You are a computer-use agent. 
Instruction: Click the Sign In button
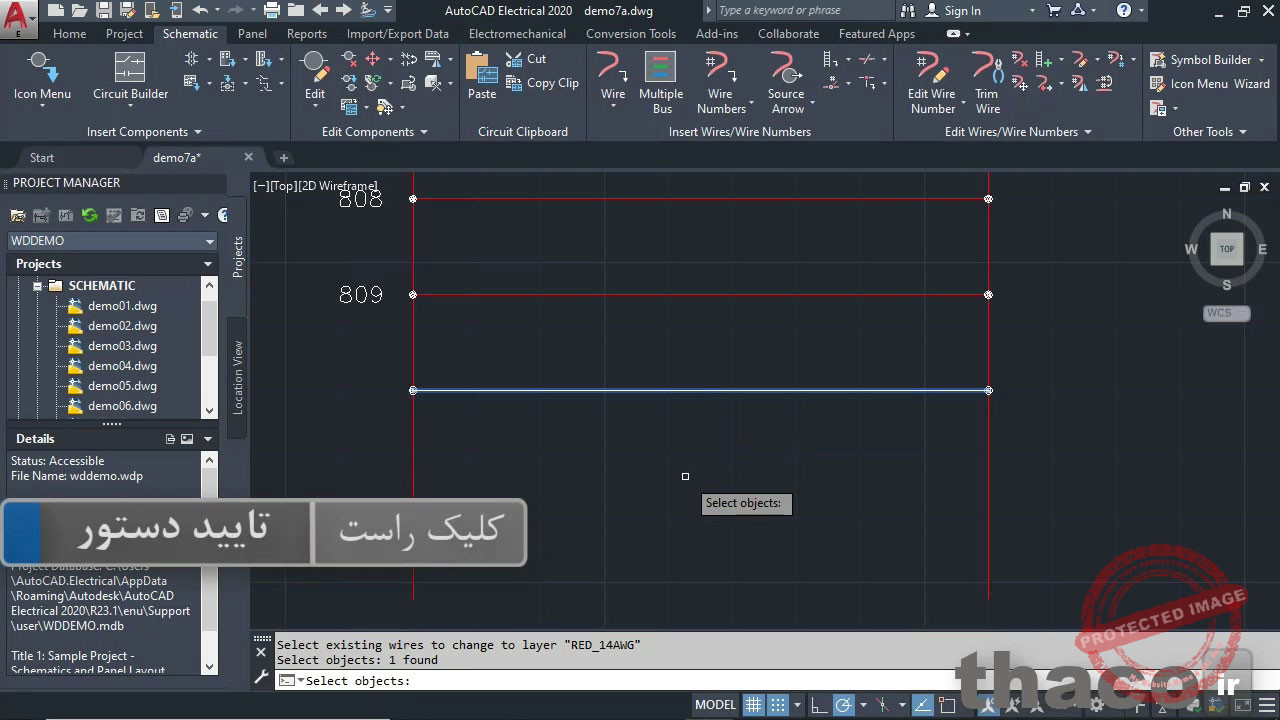click(961, 11)
